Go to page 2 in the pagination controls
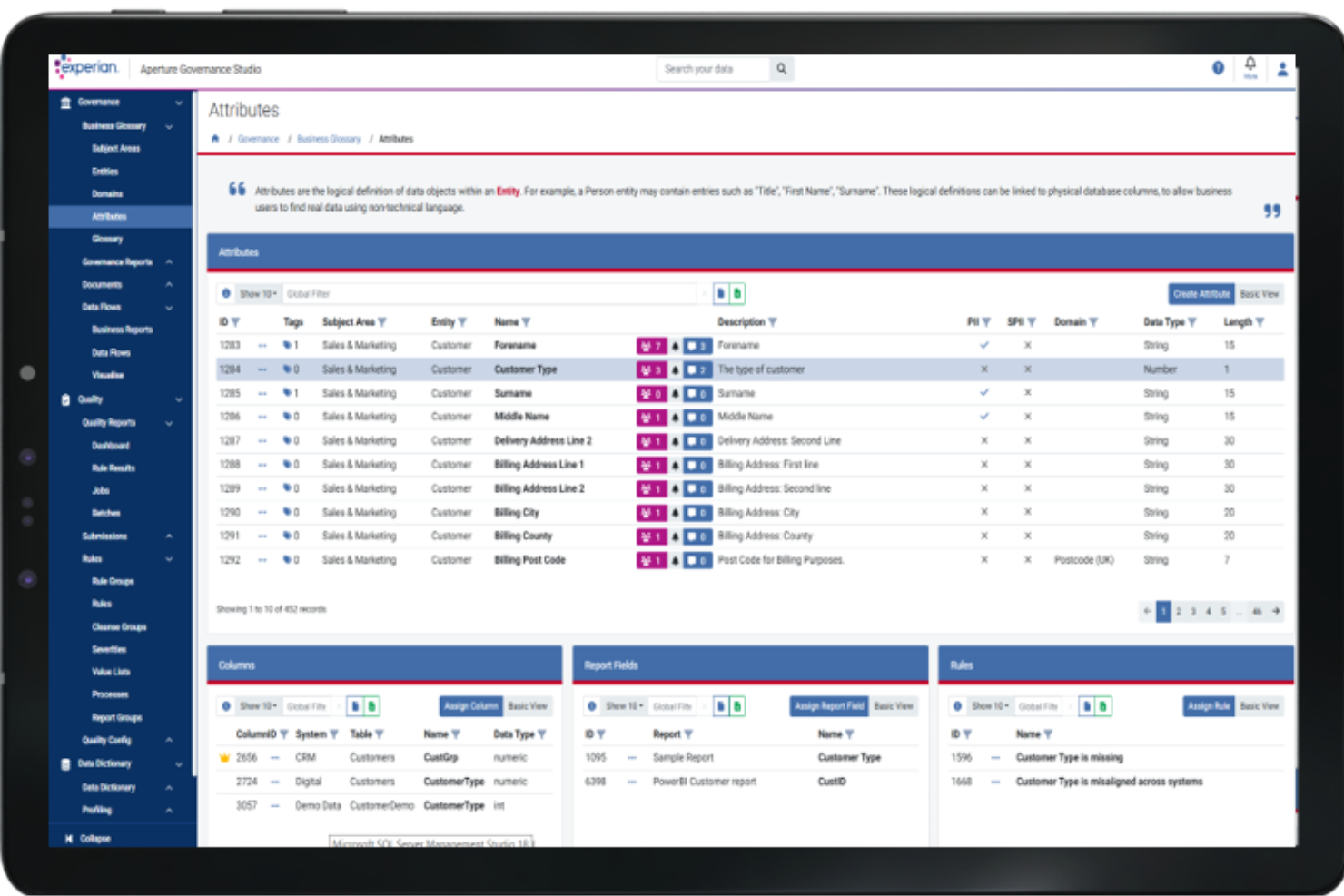 pos(1178,612)
